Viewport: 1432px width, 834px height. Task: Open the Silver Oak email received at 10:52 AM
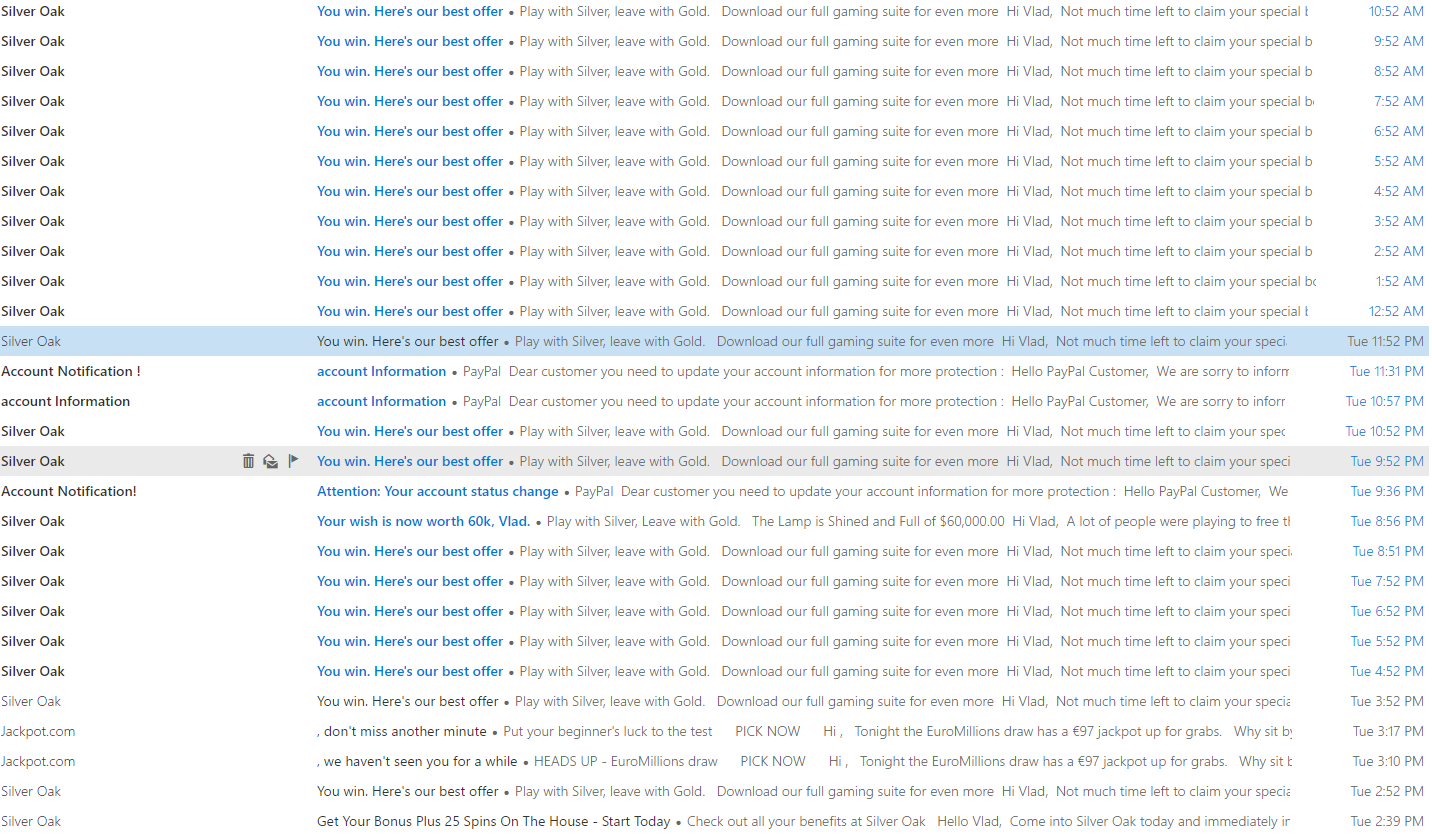click(716, 11)
